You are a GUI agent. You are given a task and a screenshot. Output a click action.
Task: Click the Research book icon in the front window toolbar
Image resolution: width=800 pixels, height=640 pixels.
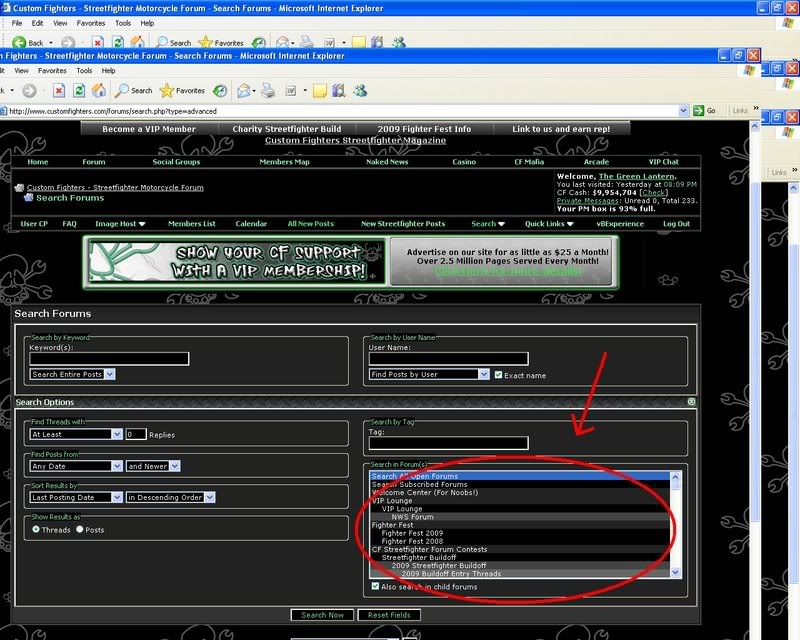(x=339, y=91)
